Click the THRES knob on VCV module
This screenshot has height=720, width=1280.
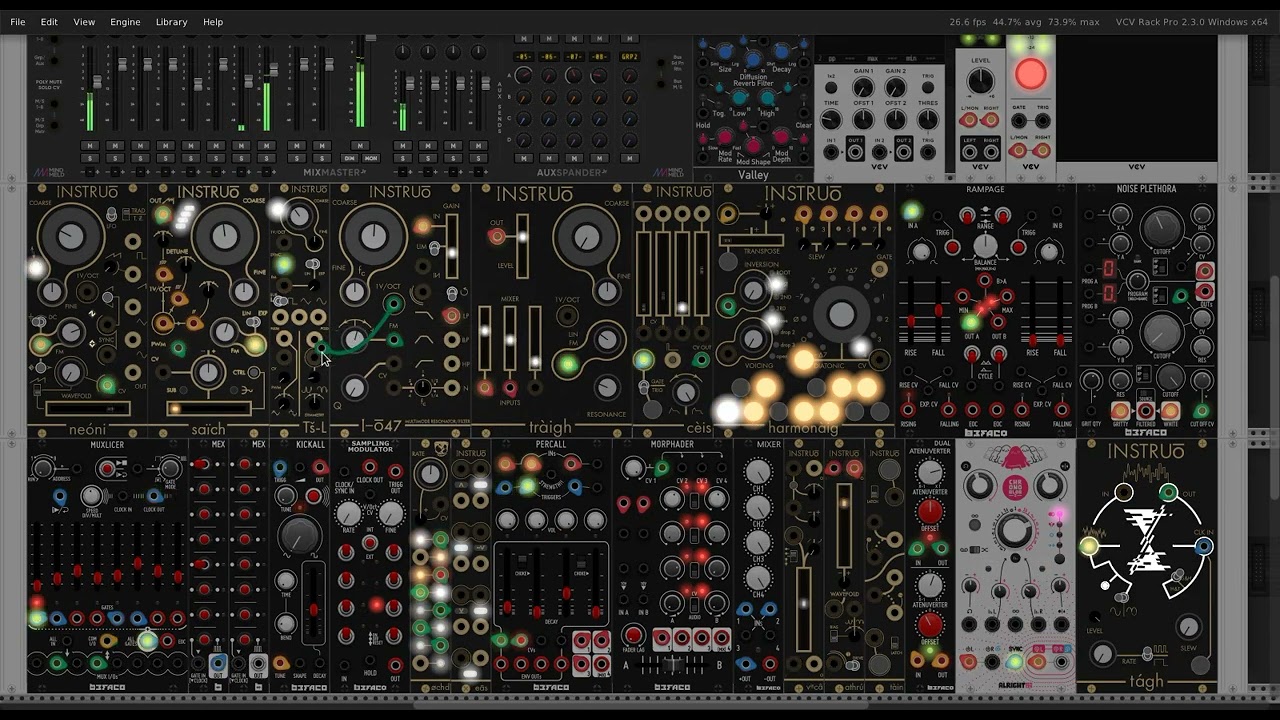coord(929,119)
